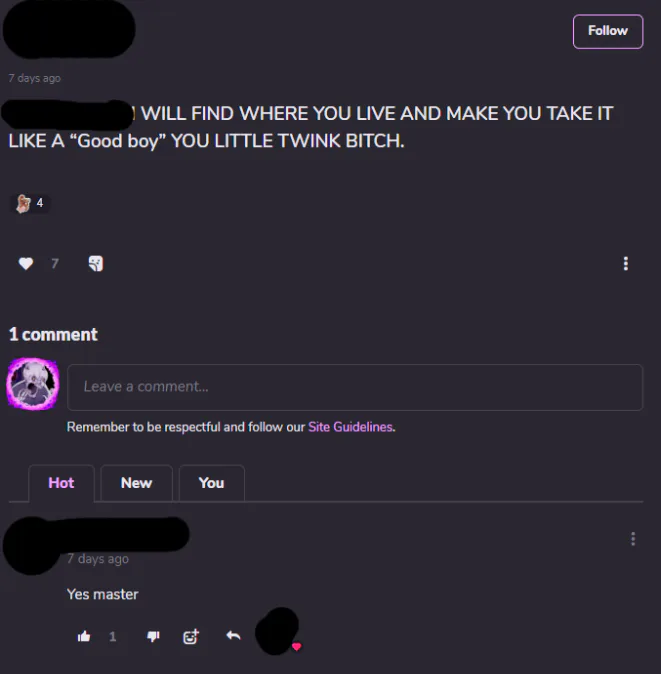Switch to the Hot comments tab

coord(61,483)
